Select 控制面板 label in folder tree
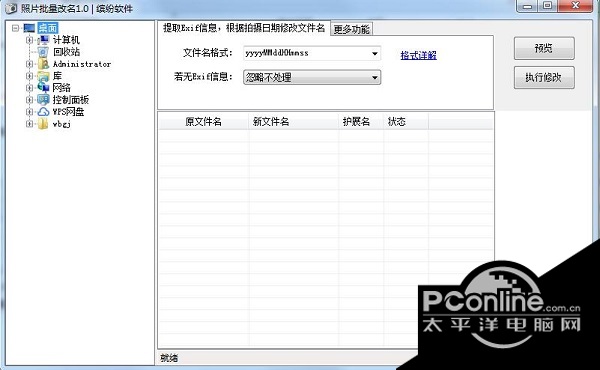The image size is (600, 370). tap(71, 100)
